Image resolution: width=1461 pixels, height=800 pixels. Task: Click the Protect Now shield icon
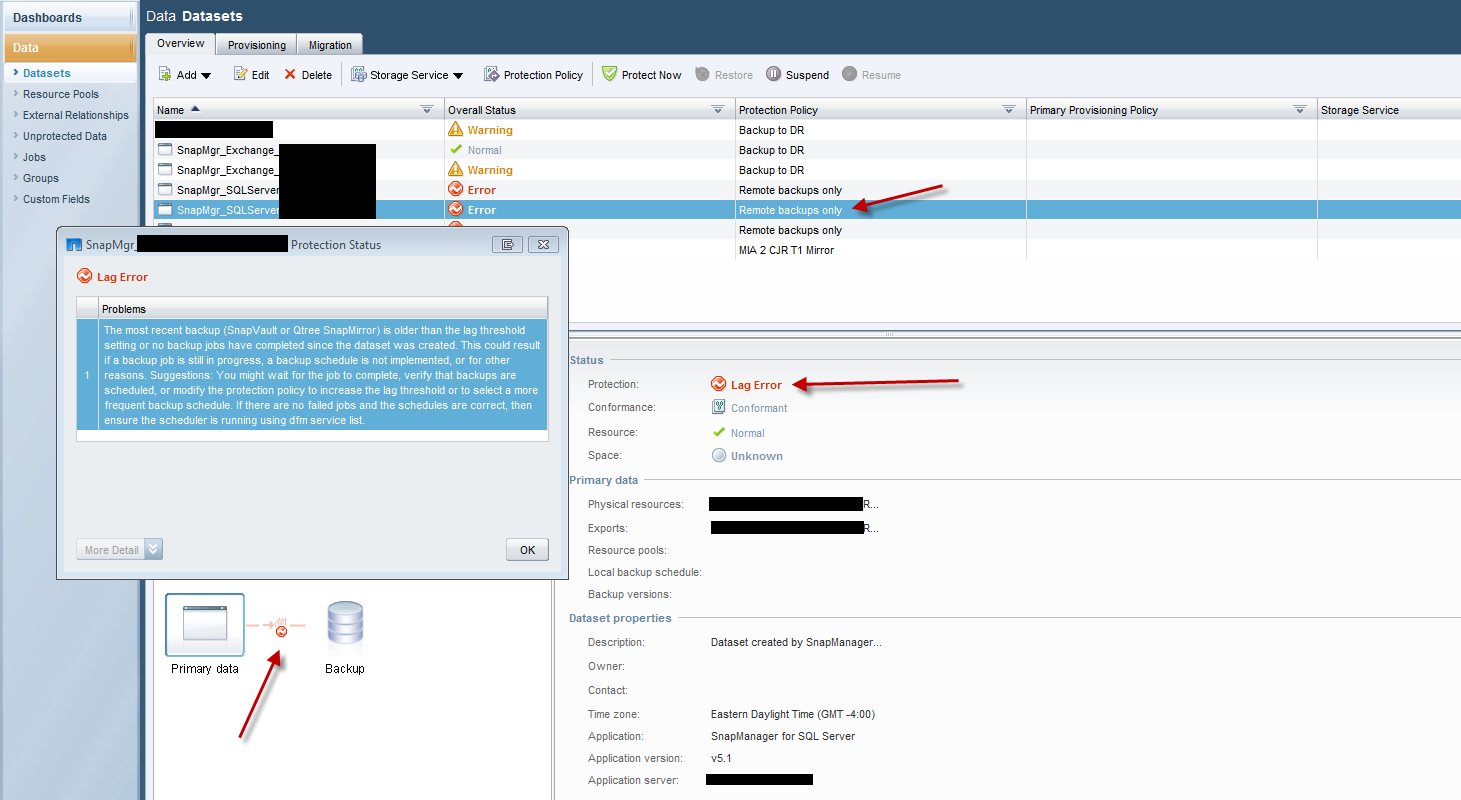pos(609,75)
